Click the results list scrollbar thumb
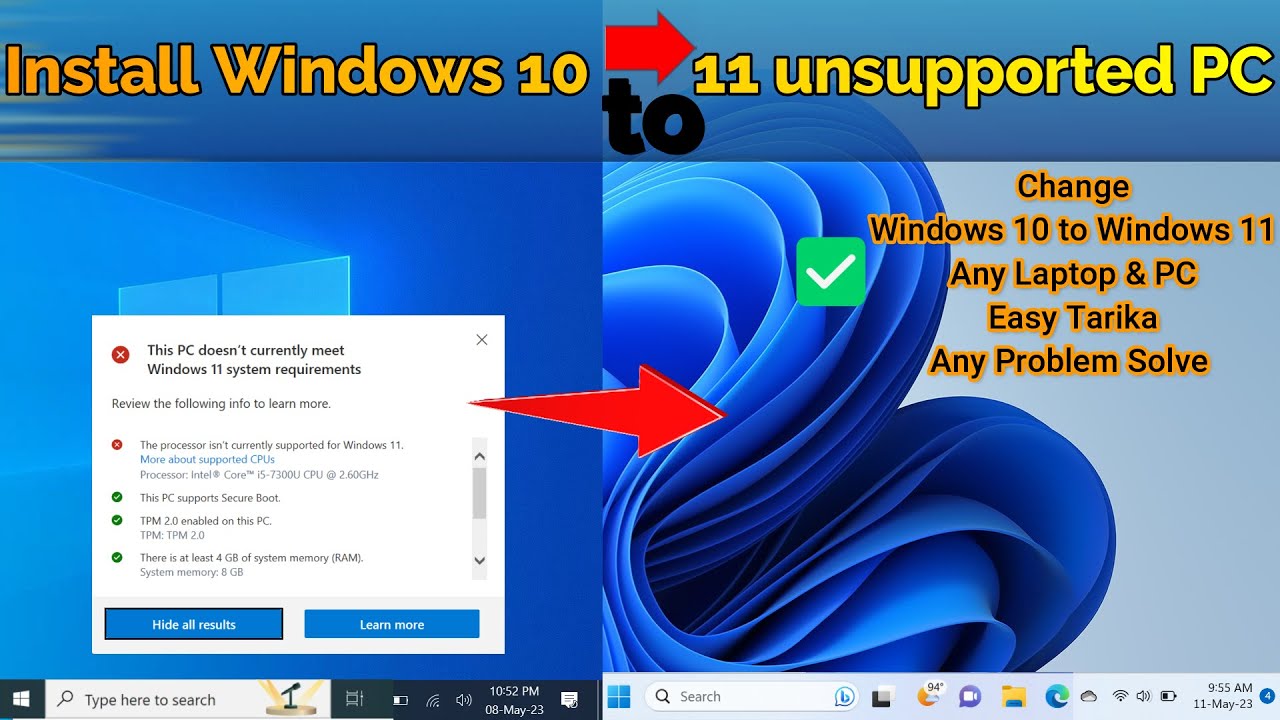The image size is (1280, 720). (x=479, y=493)
